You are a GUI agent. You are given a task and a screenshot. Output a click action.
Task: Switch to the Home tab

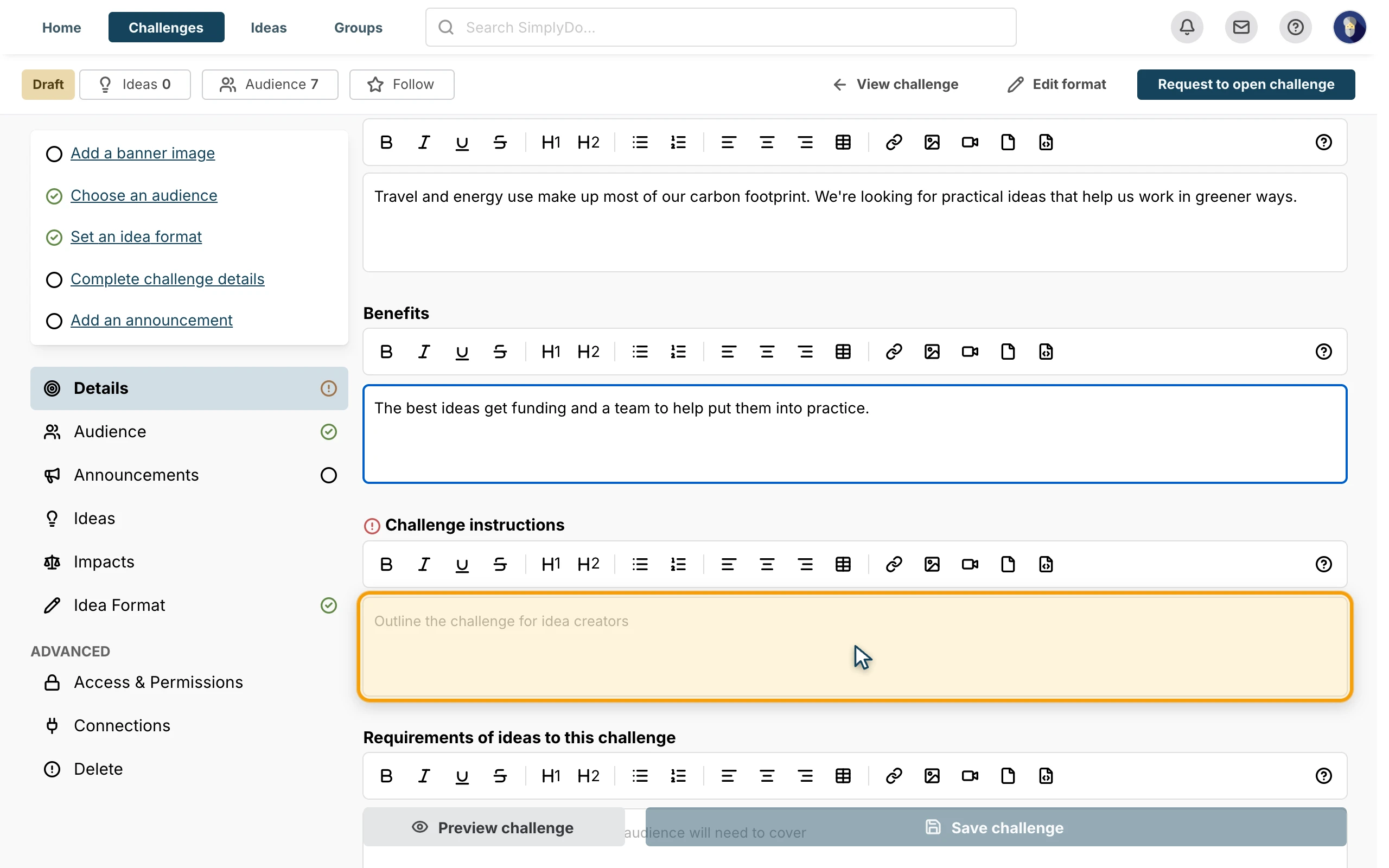[x=61, y=27]
